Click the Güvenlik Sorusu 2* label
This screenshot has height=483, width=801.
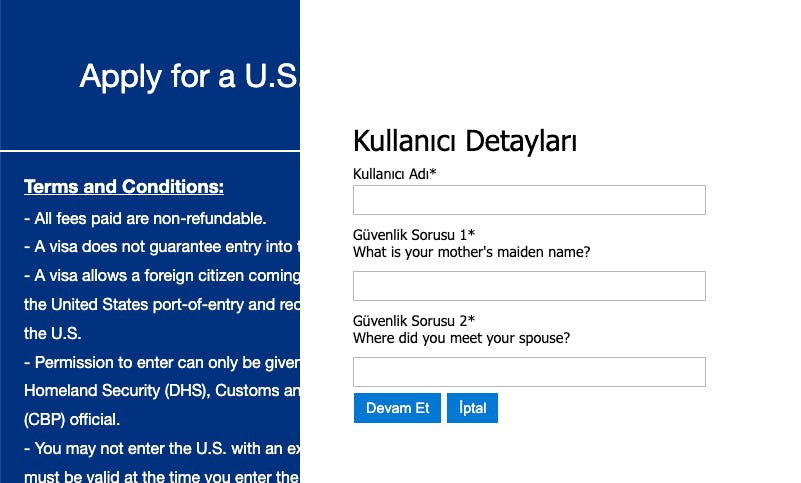414,321
